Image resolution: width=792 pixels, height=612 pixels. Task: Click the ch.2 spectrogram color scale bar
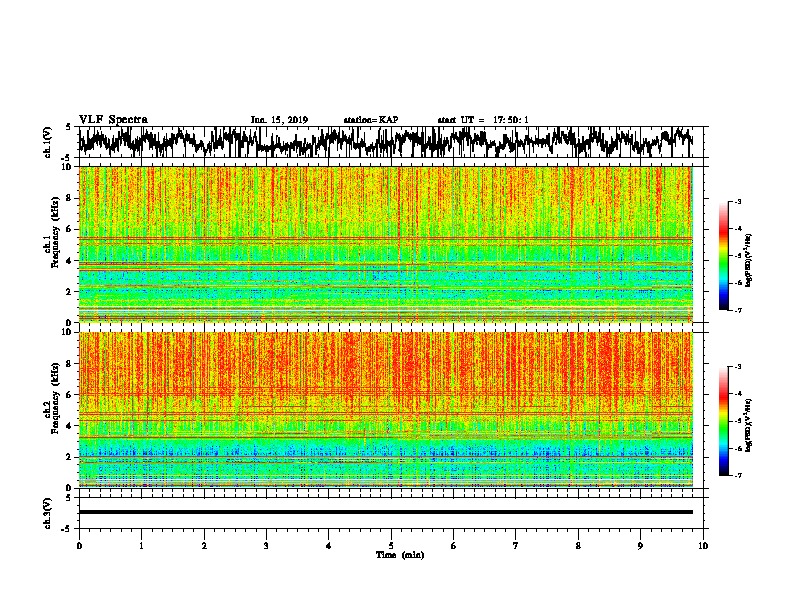click(x=724, y=421)
